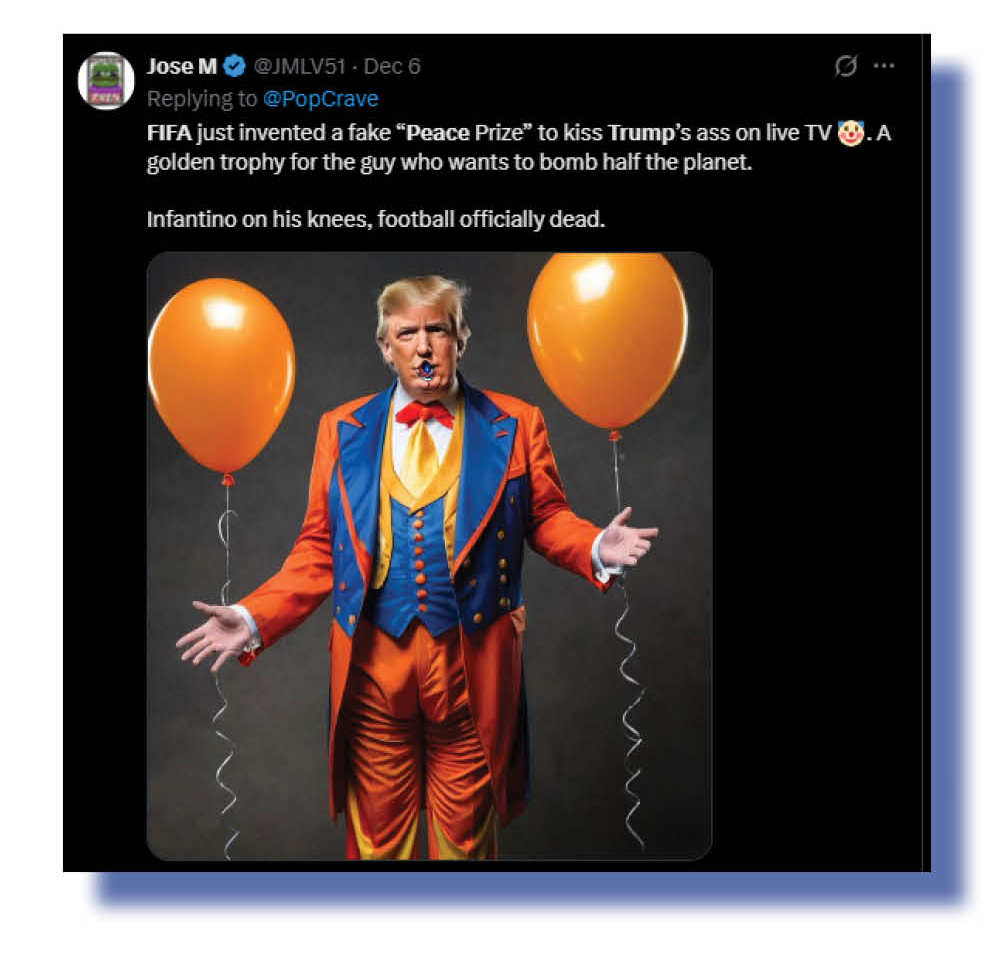The height and width of the screenshot is (966, 1001).
Task: Click the 'golden trophy' sentence text
Action: point(448,162)
